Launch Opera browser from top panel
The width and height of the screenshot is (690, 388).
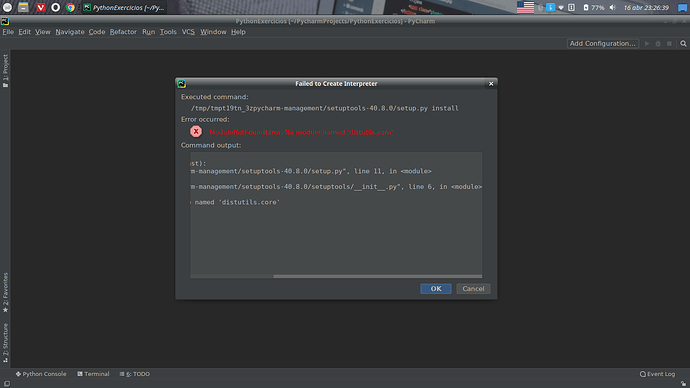click(x=55, y=7)
